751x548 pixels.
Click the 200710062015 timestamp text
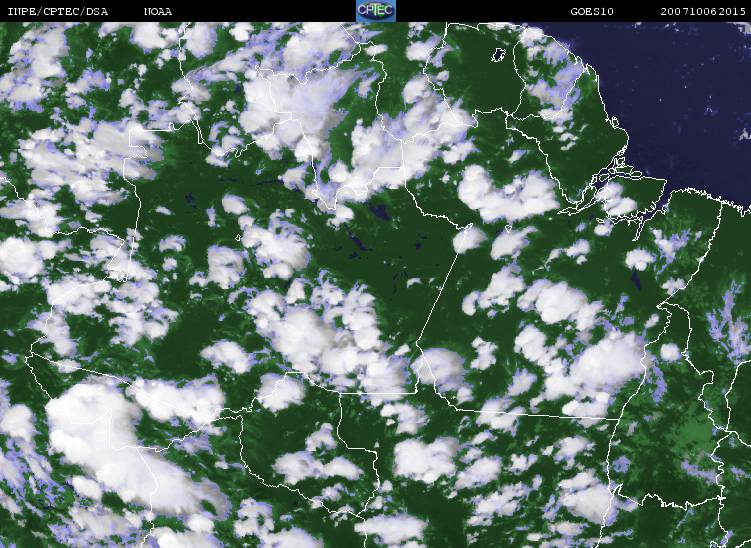703,12
